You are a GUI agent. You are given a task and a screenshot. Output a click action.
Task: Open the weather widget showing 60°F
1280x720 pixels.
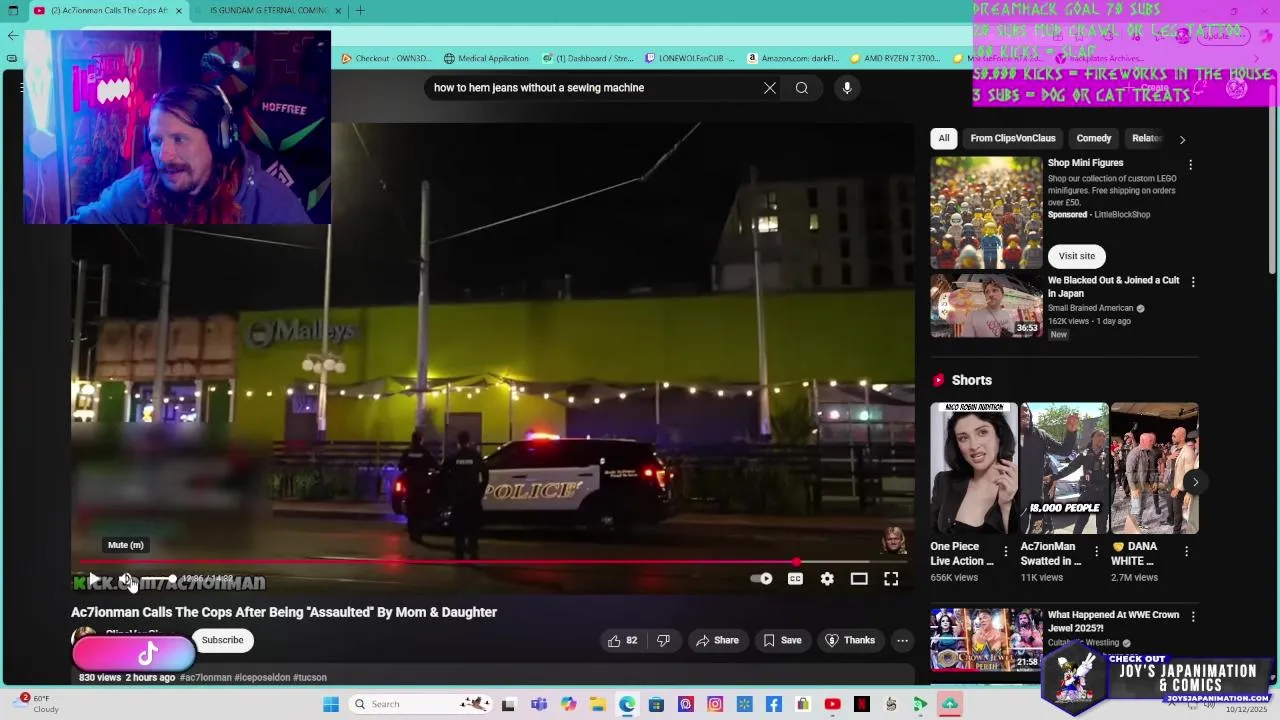coord(40,703)
